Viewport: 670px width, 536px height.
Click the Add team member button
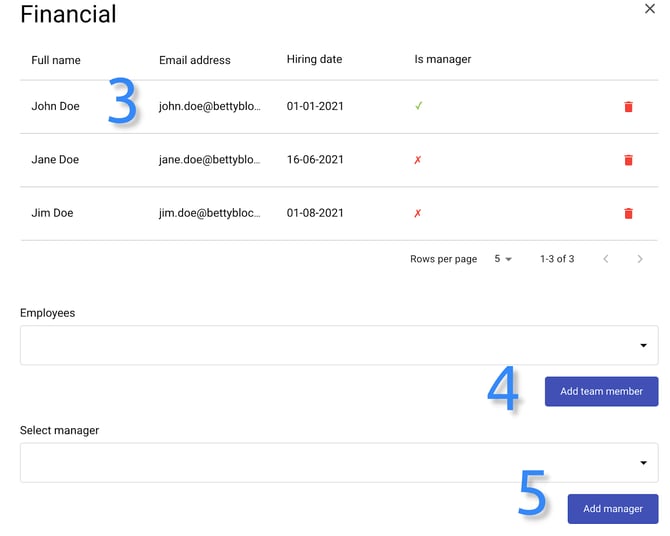click(601, 391)
